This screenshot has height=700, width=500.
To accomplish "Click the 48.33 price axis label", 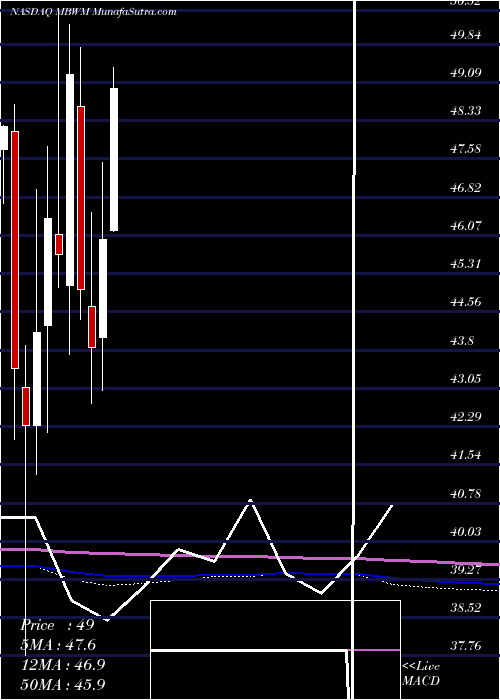I will 466,110.
